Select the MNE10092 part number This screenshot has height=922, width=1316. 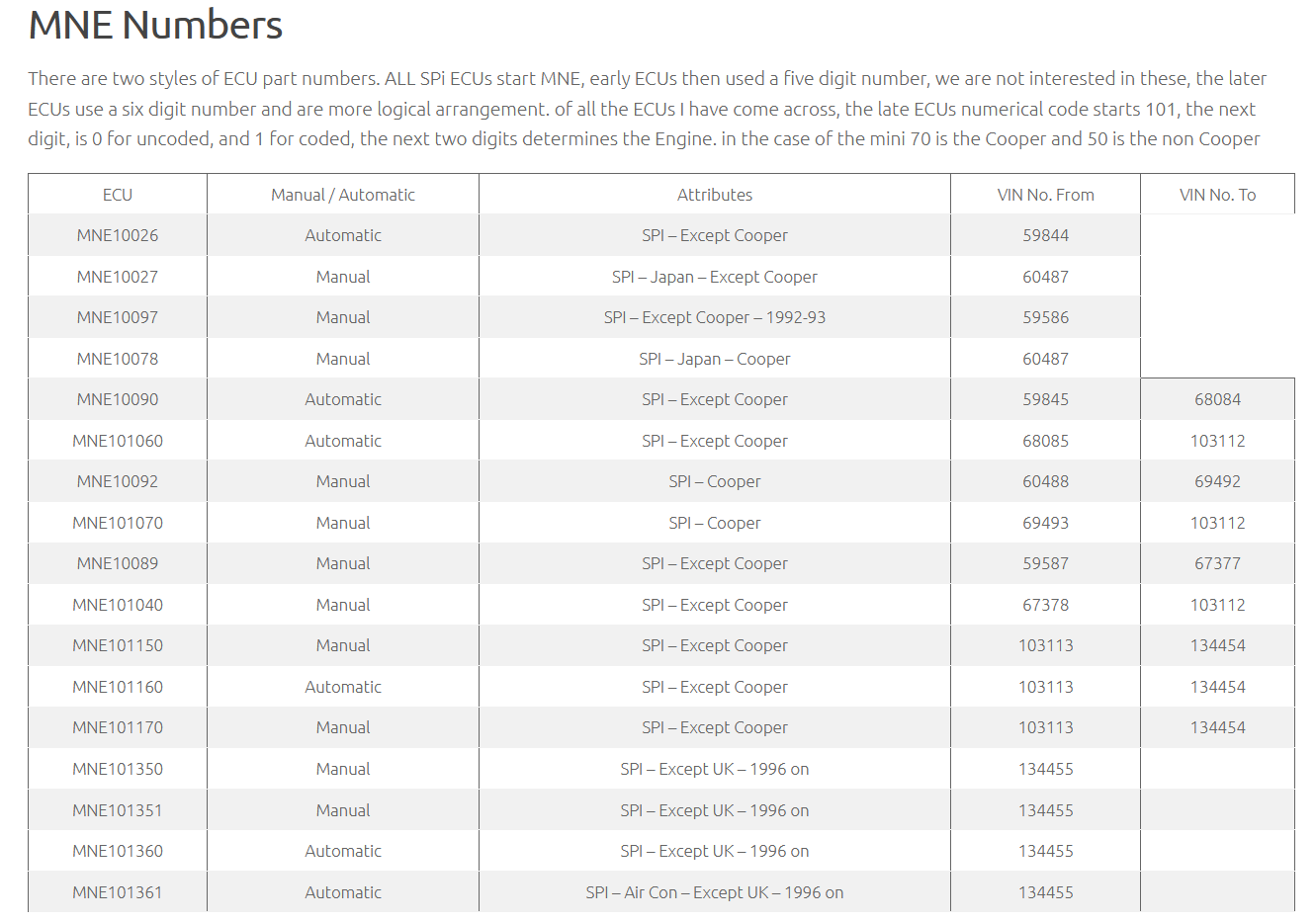pyautogui.click(x=118, y=481)
